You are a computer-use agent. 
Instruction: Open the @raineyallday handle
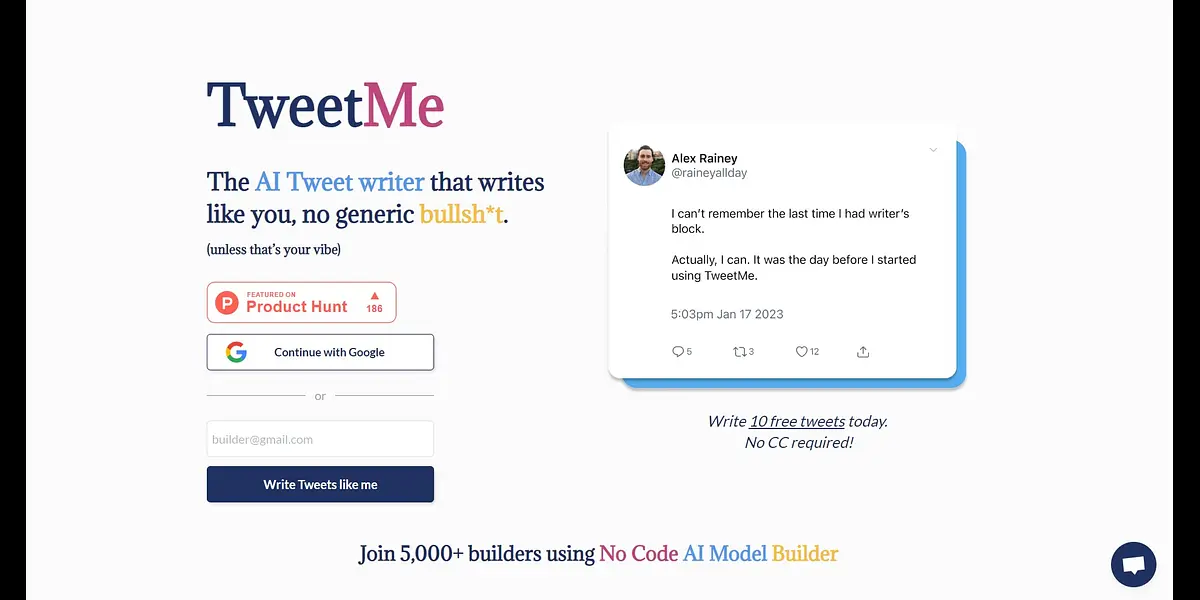(x=709, y=173)
